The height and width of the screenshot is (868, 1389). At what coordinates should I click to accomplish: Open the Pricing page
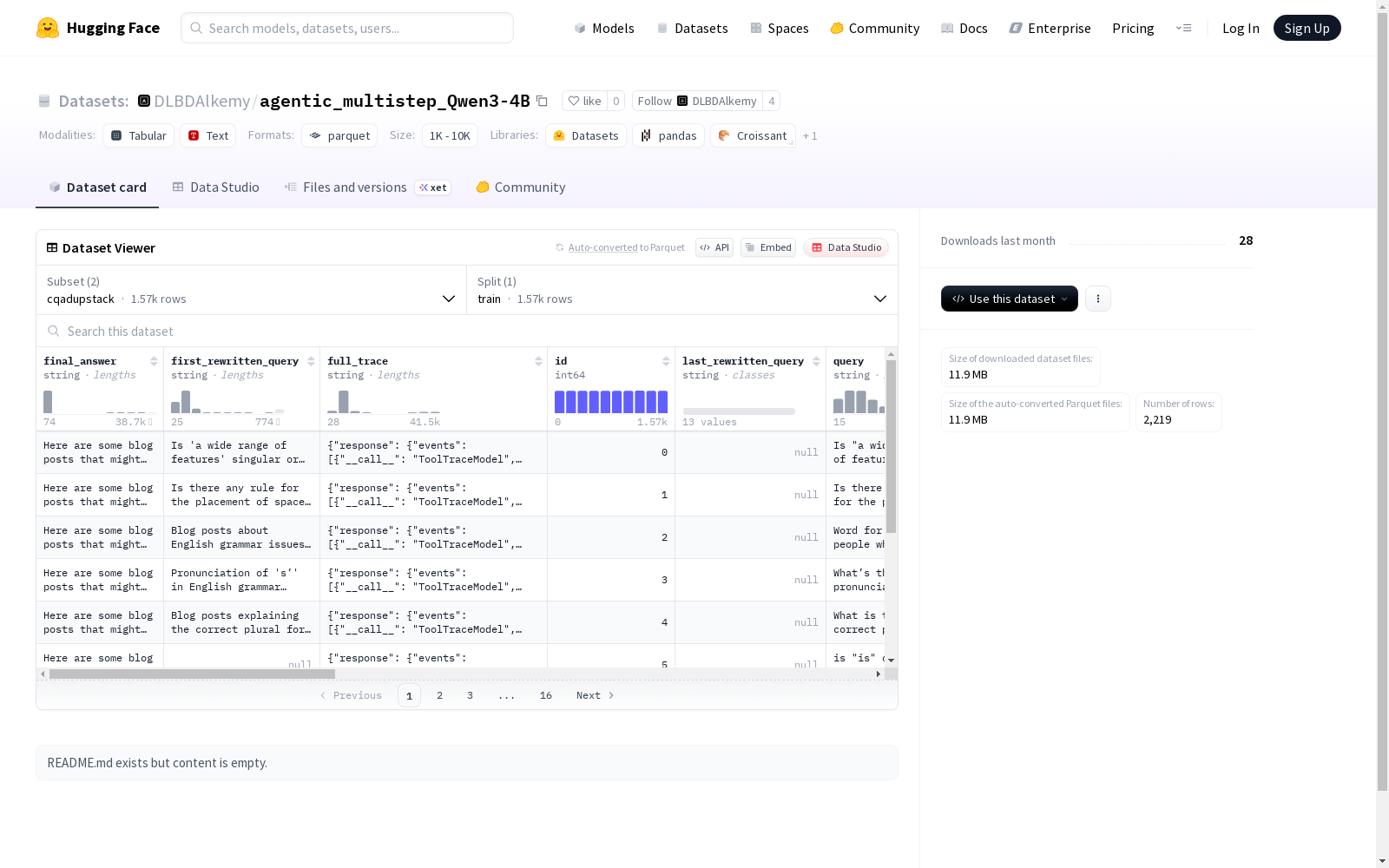point(1133,28)
